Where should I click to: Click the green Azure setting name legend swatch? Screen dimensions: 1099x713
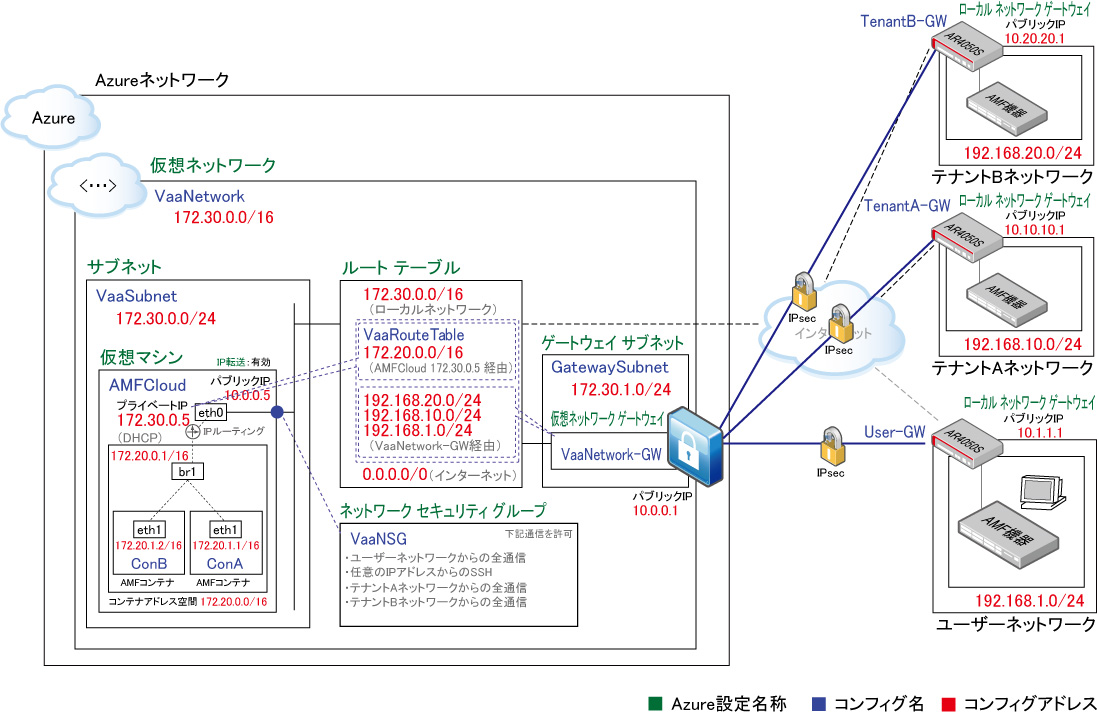pos(655,704)
